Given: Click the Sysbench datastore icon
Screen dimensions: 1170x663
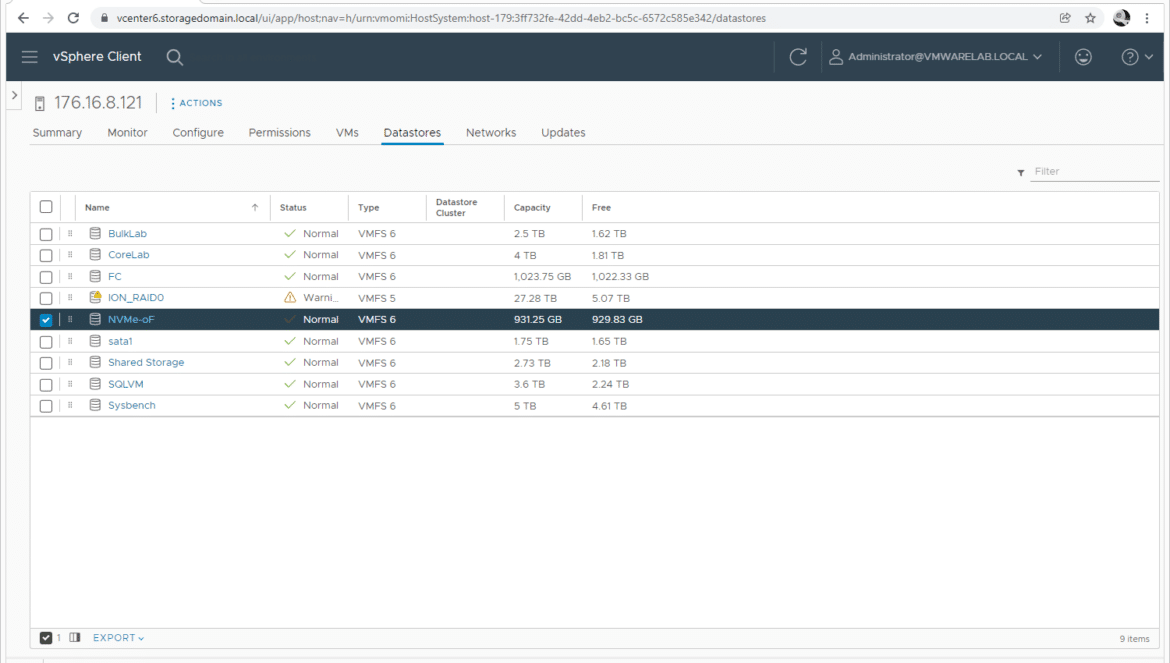Looking at the screenshot, I should point(95,406).
